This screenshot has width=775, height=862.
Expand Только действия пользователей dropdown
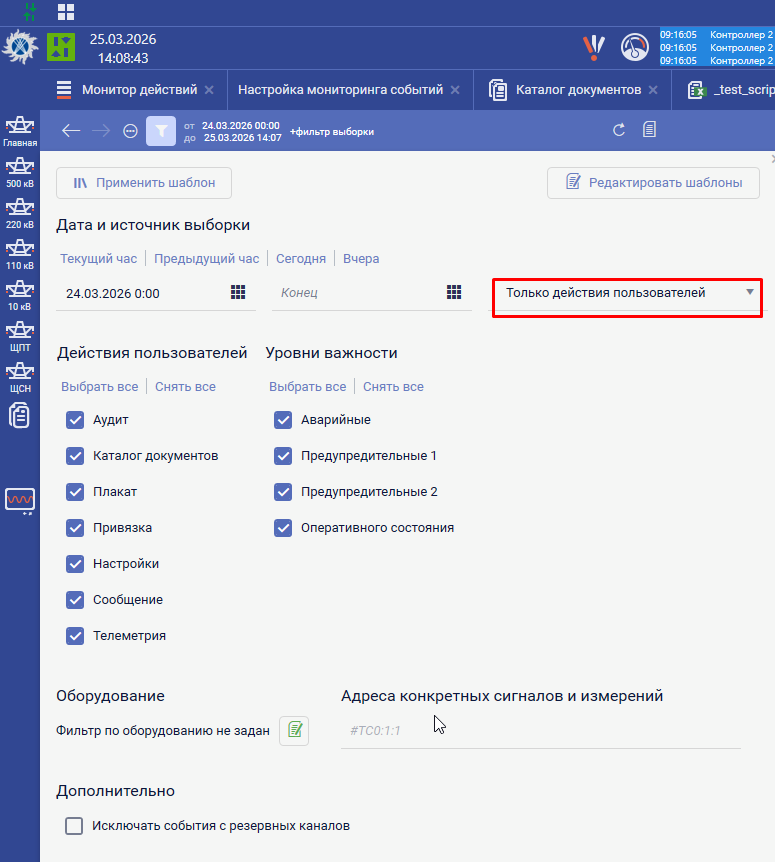(x=627, y=294)
